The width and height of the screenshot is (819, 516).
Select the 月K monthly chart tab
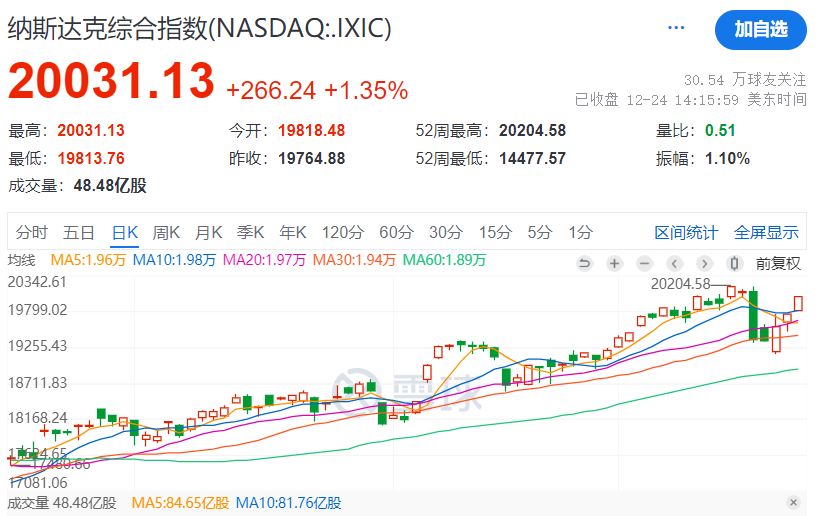click(208, 233)
